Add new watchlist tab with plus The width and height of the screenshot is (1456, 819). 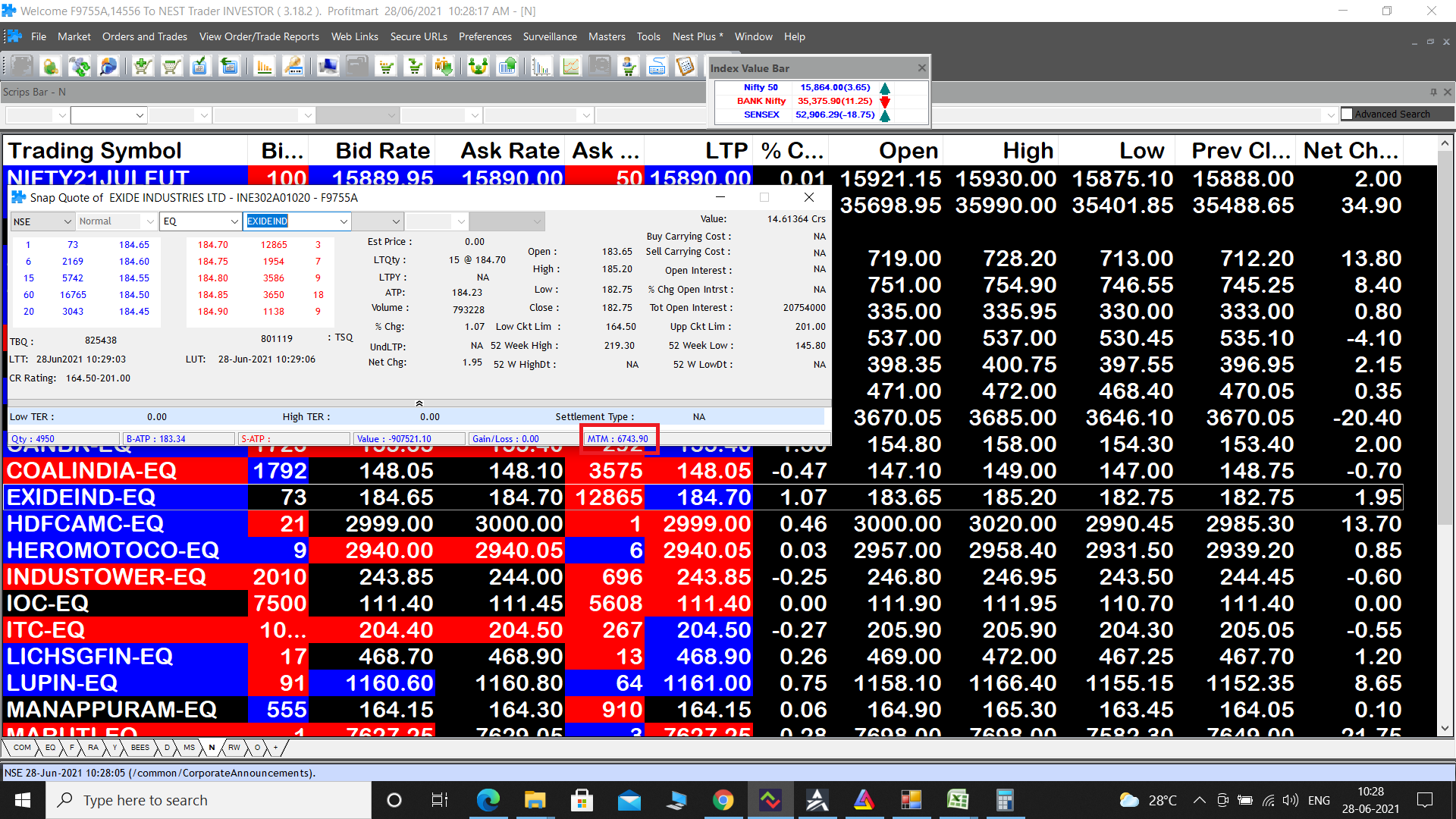pos(276,748)
